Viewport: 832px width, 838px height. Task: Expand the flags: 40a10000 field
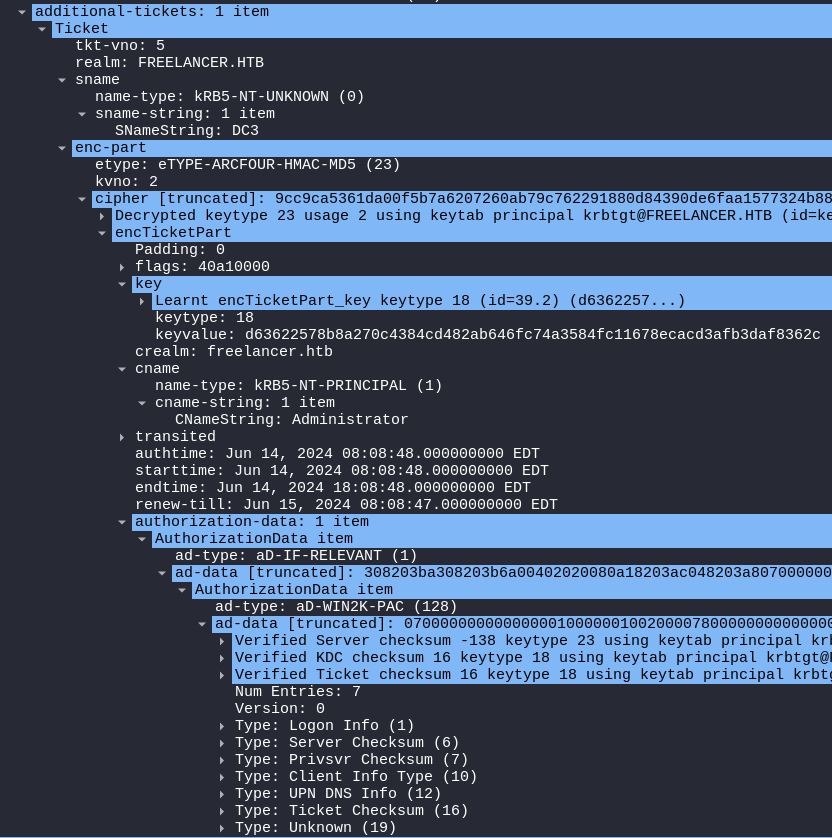pyautogui.click(x=122, y=267)
